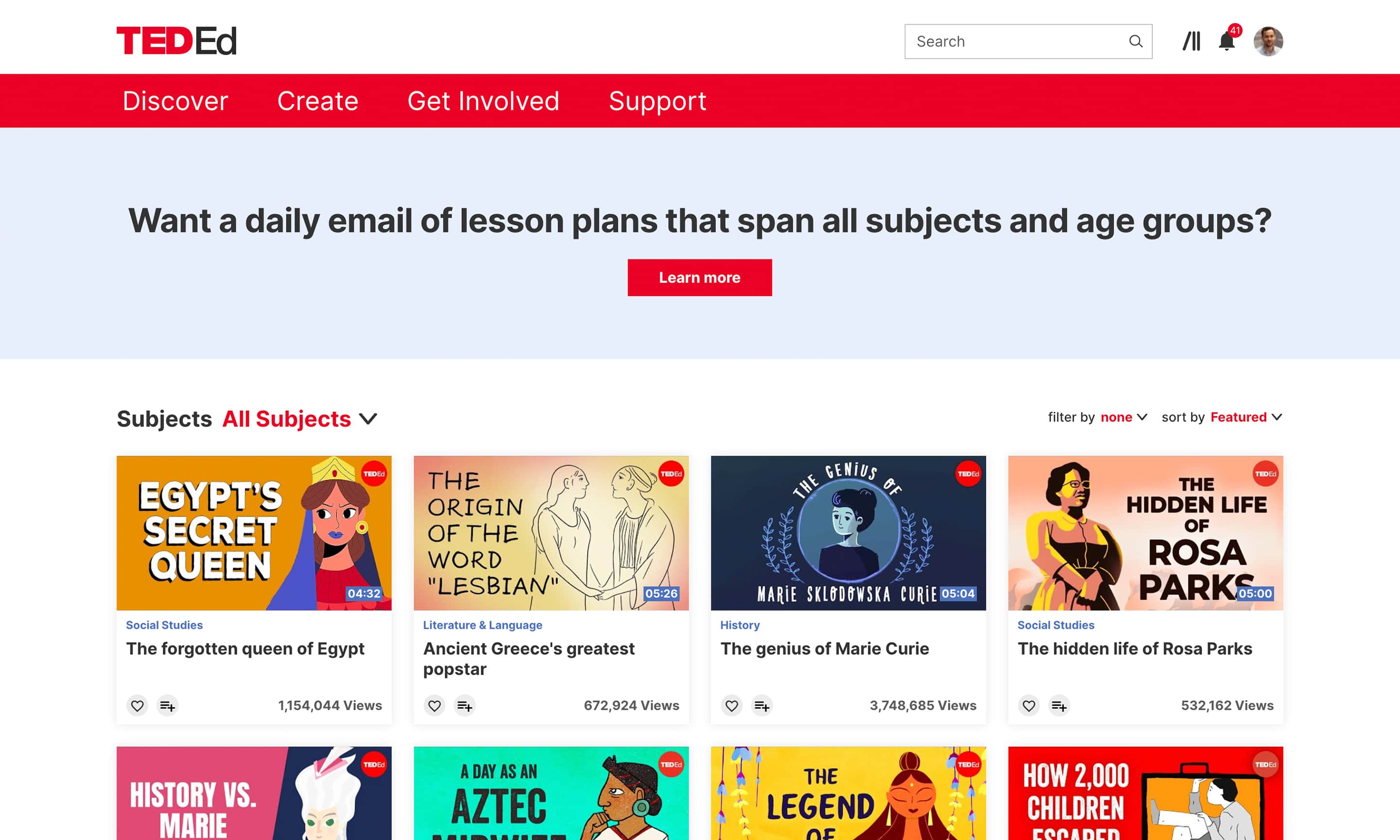Add forgotten queen of Egypt to playlist
Image resolution: width=1400 pixels, height=840 pixels.
click(x=168, y=706)
